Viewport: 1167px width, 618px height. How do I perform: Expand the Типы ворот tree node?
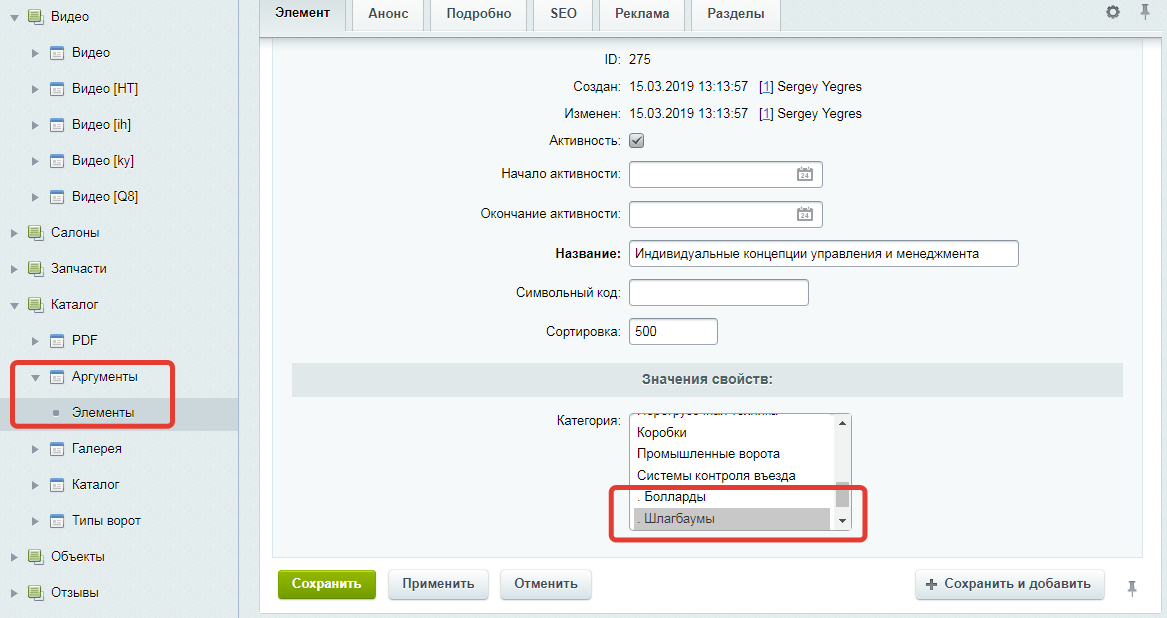[x=35, y=521]
